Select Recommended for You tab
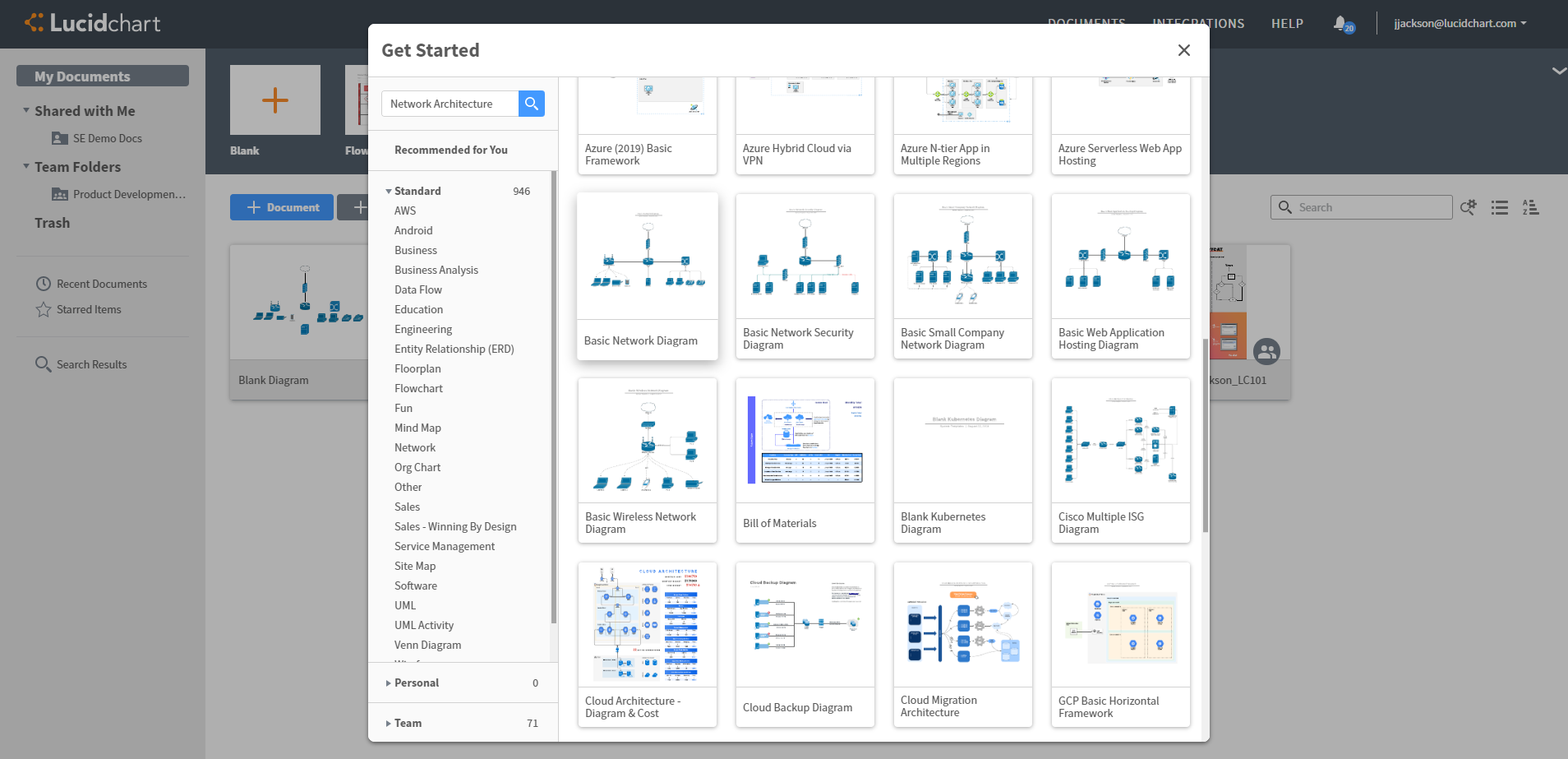The height and width of the screenshot is (759, 1568). click(x=451, y=150)
